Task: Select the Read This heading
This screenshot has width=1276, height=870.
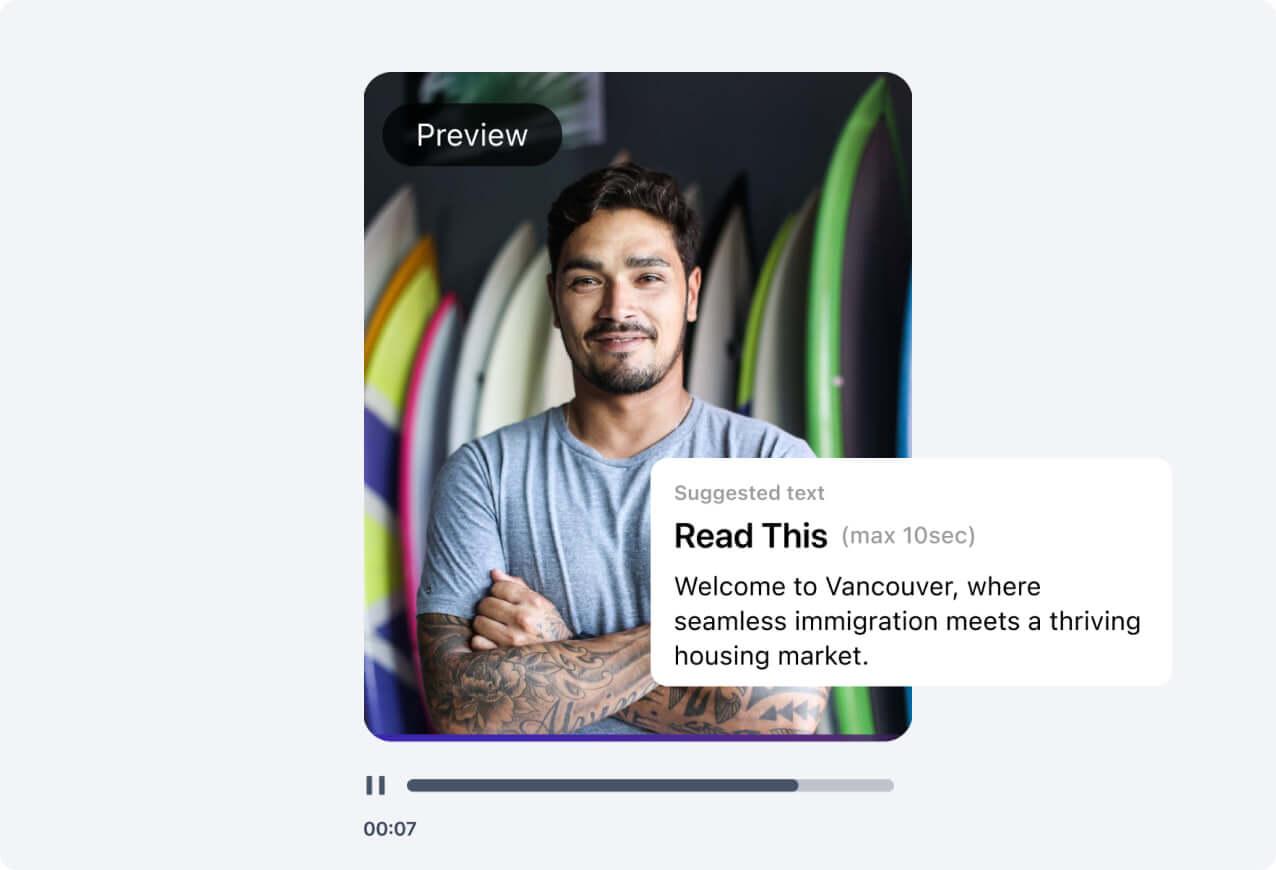Action: (751, 536)
